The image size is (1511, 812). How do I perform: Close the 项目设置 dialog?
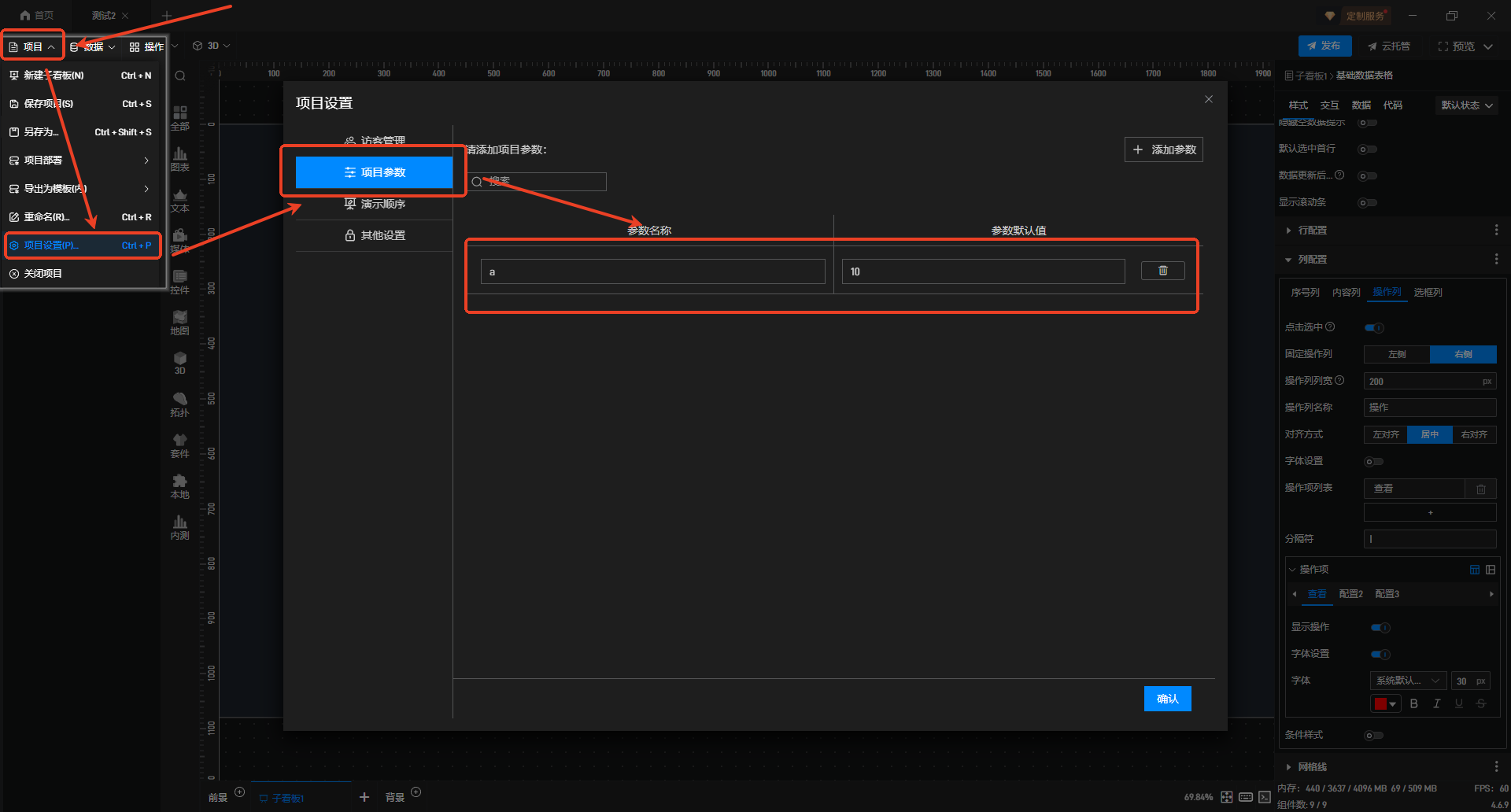point(1208,99)
